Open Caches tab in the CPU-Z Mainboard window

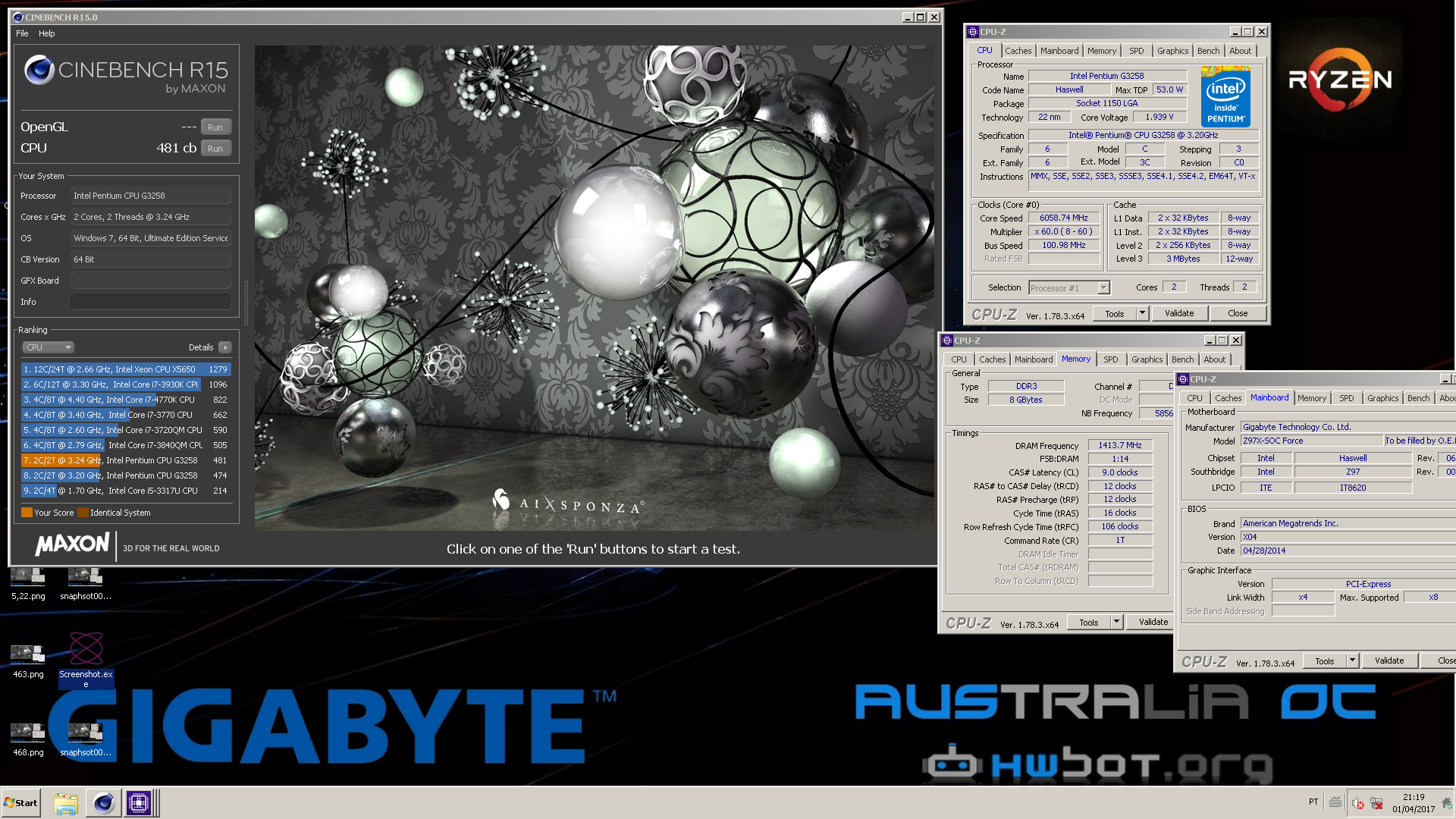[x=1228, y=398]
